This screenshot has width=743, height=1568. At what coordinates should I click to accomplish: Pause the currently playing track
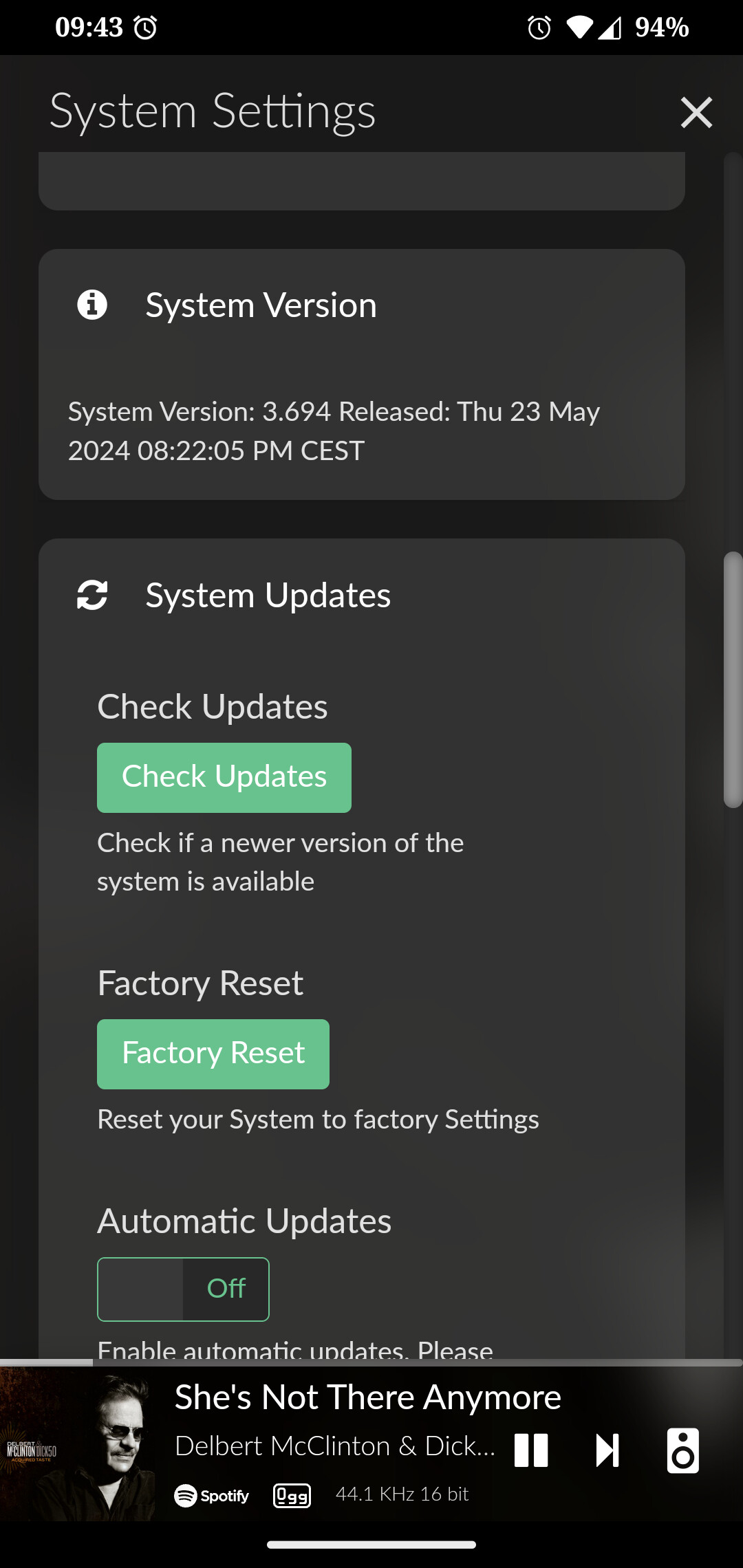531,1450
